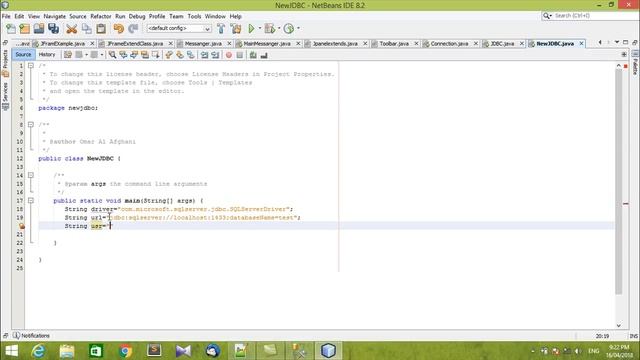
Task: Click the Copy toolbar icon
Action: (87, 29)
